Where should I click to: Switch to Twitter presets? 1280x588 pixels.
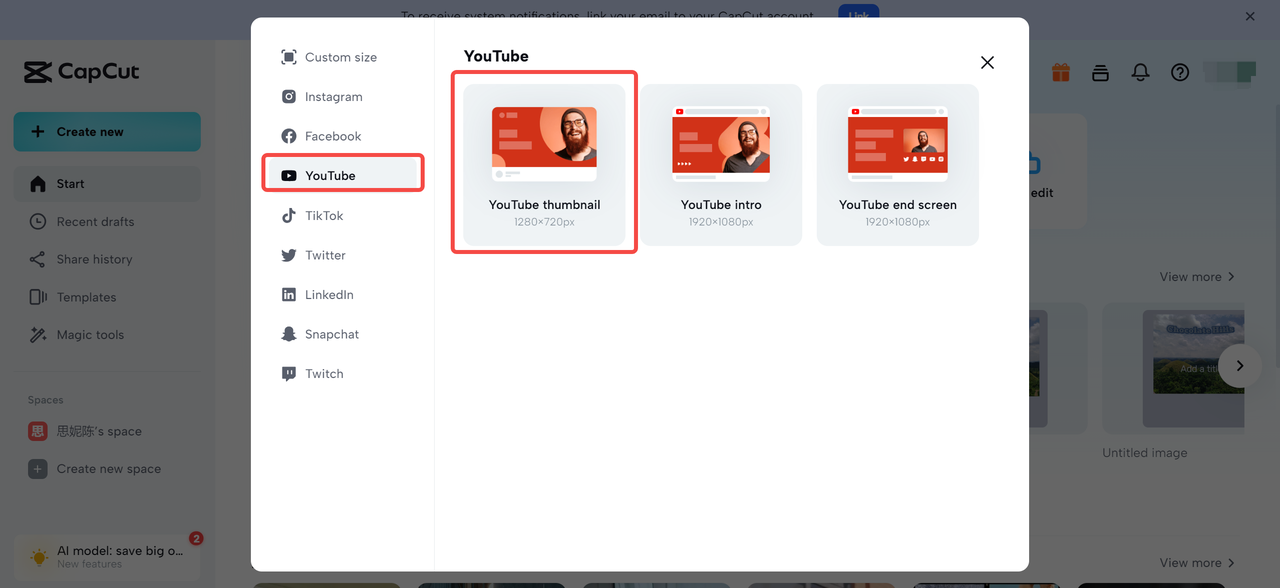click(x=342, y=255)
